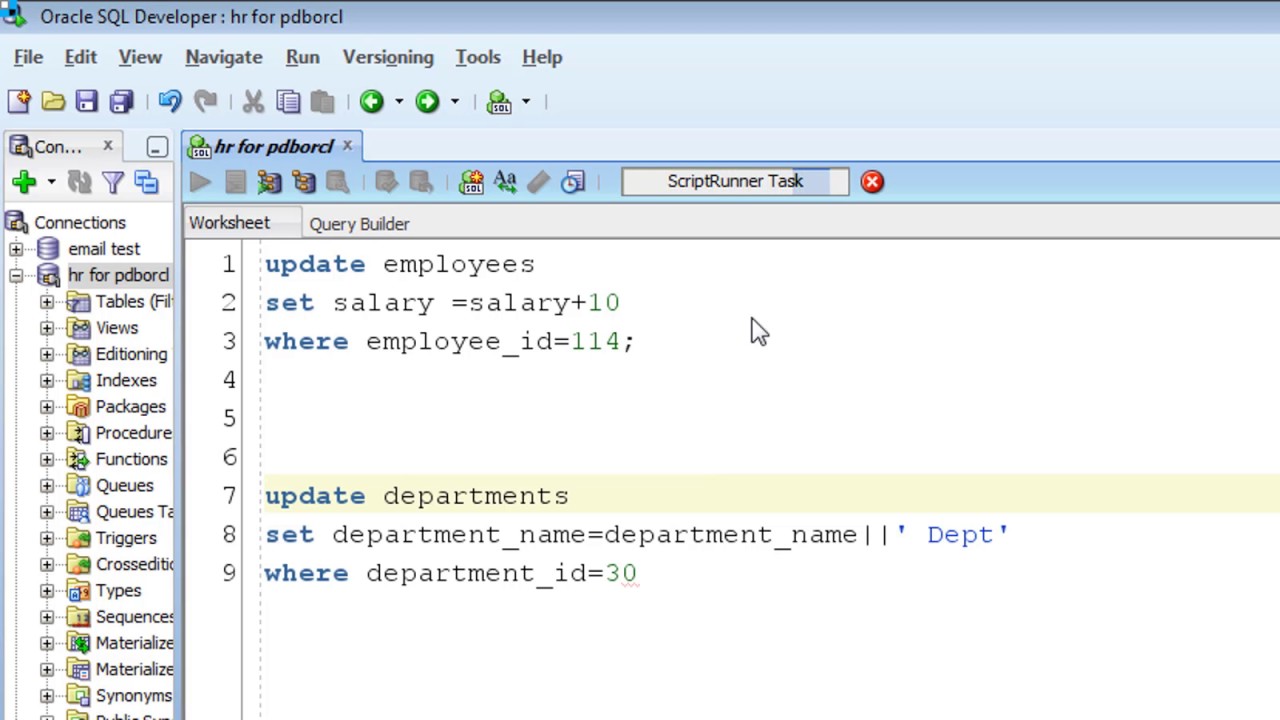
Task: Open the Edit menu
Action: [x=81, y=57]
